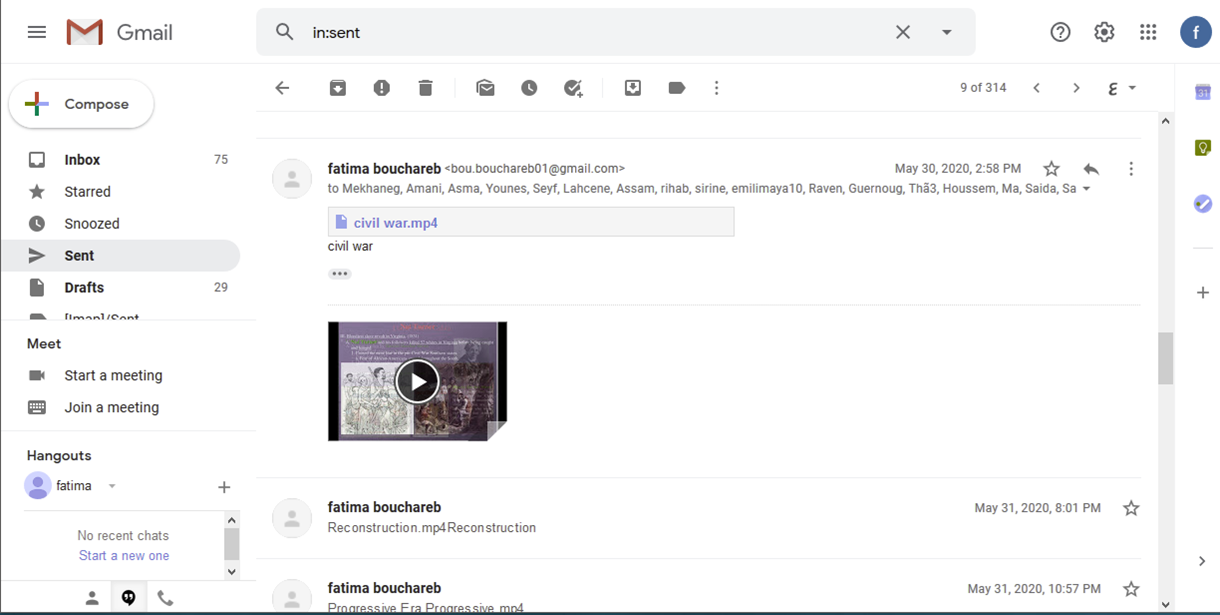The width and height of the screenshot is (1220, 615).
Task: Move conversation to another folder icon
Action: (633, 88)
